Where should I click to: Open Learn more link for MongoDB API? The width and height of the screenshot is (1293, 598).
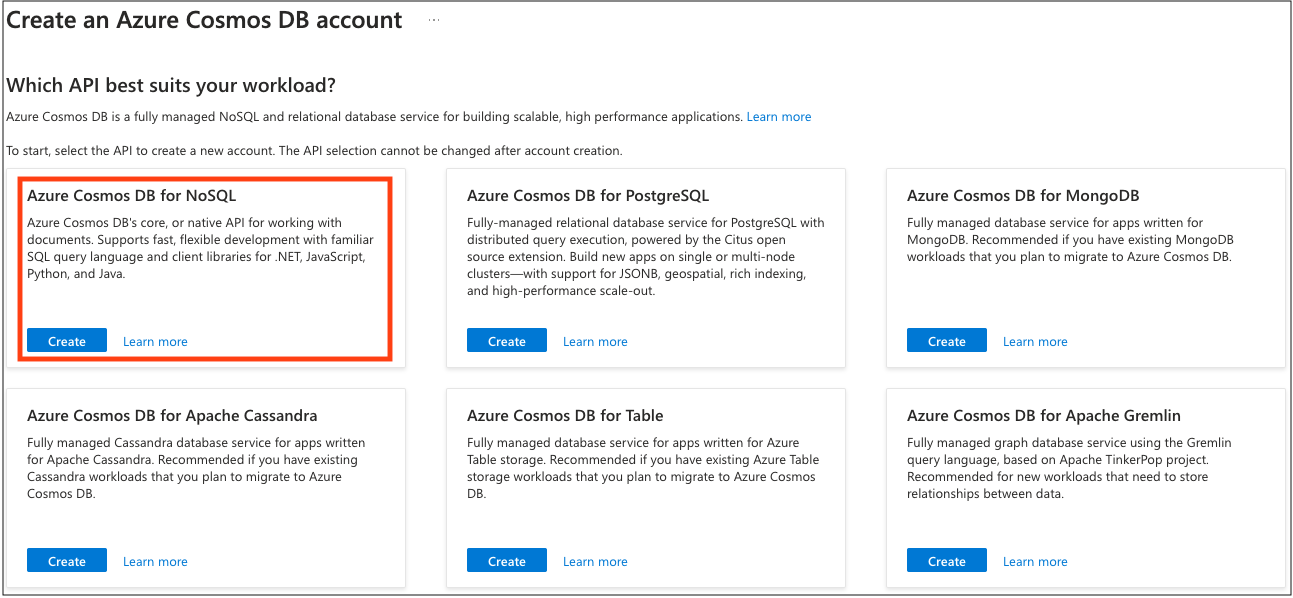(1035, 342)
